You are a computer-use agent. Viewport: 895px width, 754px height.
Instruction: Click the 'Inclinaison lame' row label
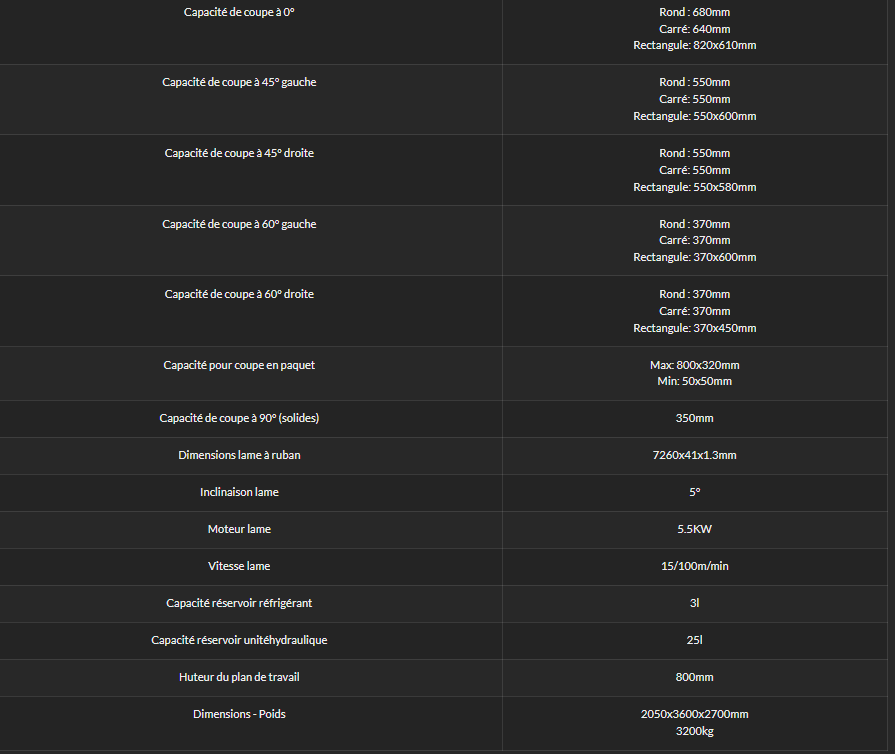coord(239,492)
